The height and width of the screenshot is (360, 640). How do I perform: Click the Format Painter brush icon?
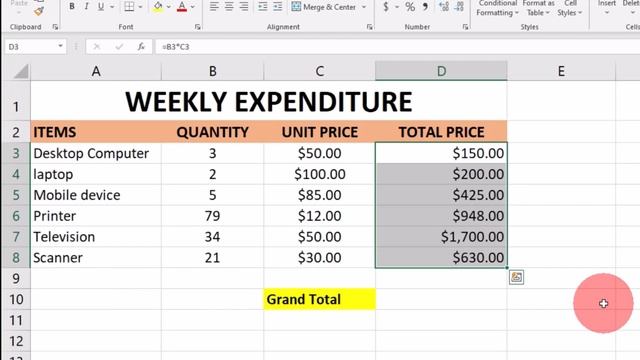[39, 11]
